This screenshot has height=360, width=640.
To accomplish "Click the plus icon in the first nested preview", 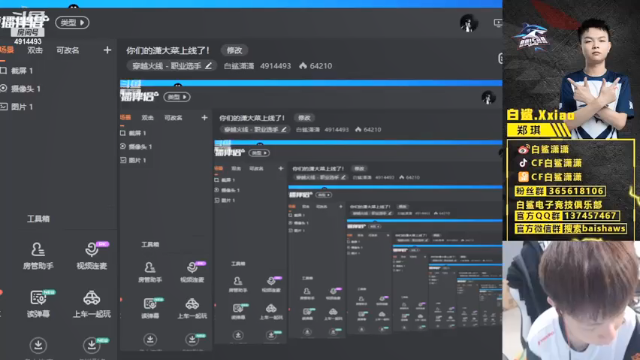I will [x=204, y=118].
